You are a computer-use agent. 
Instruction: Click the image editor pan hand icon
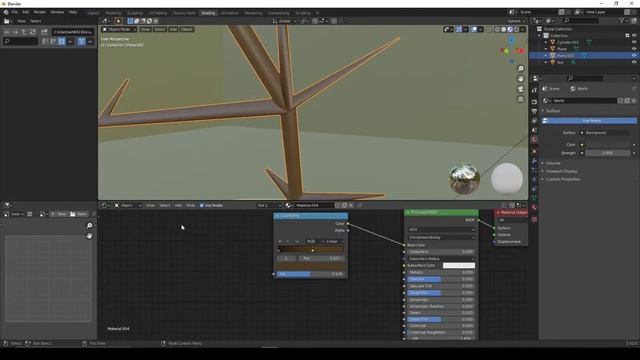(89, 236)
